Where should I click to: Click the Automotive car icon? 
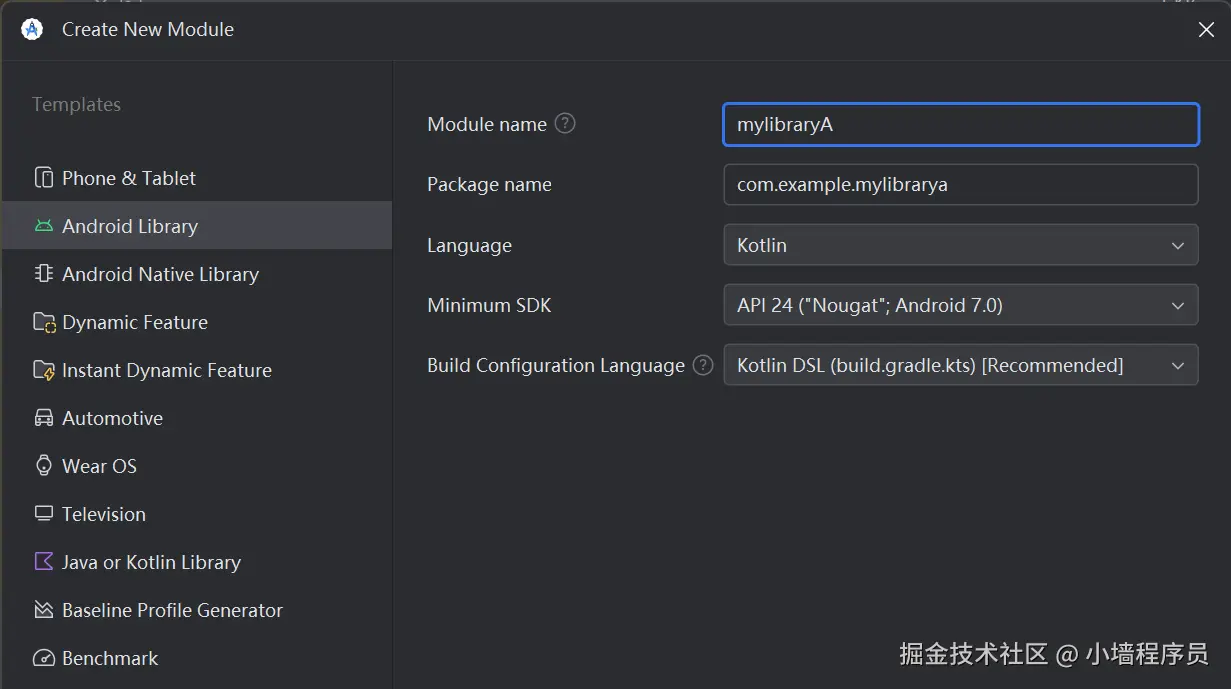pyautogui.click(x=44, y=418)
